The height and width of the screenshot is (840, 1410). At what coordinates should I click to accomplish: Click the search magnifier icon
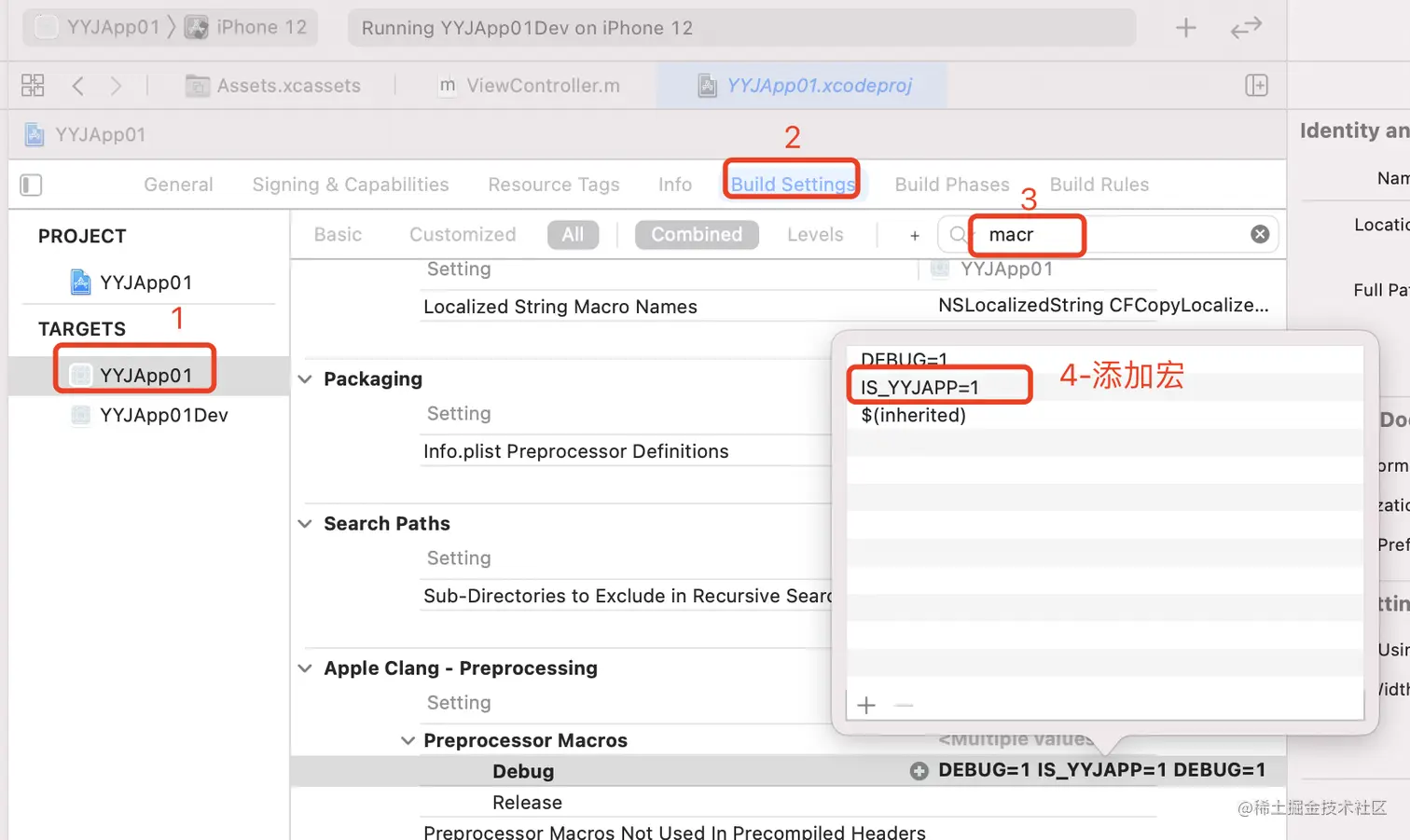click(958, 234)
